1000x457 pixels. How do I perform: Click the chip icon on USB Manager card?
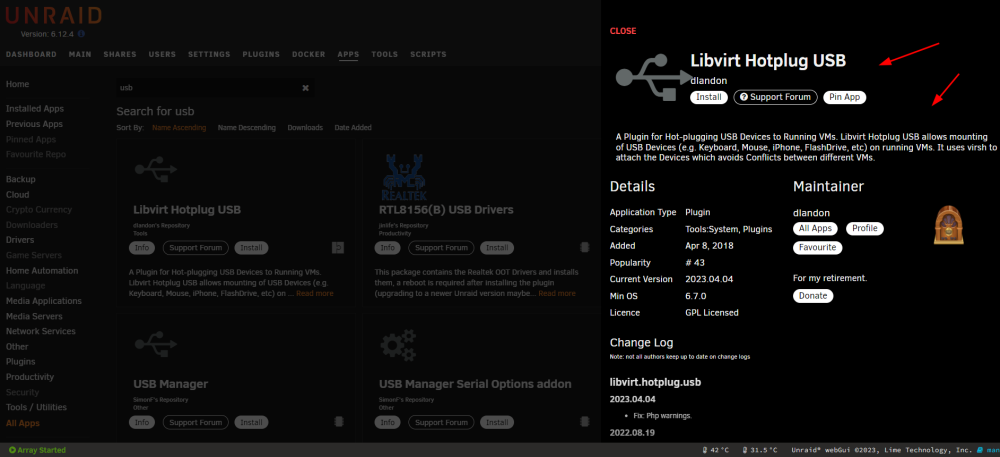[339, 422]
